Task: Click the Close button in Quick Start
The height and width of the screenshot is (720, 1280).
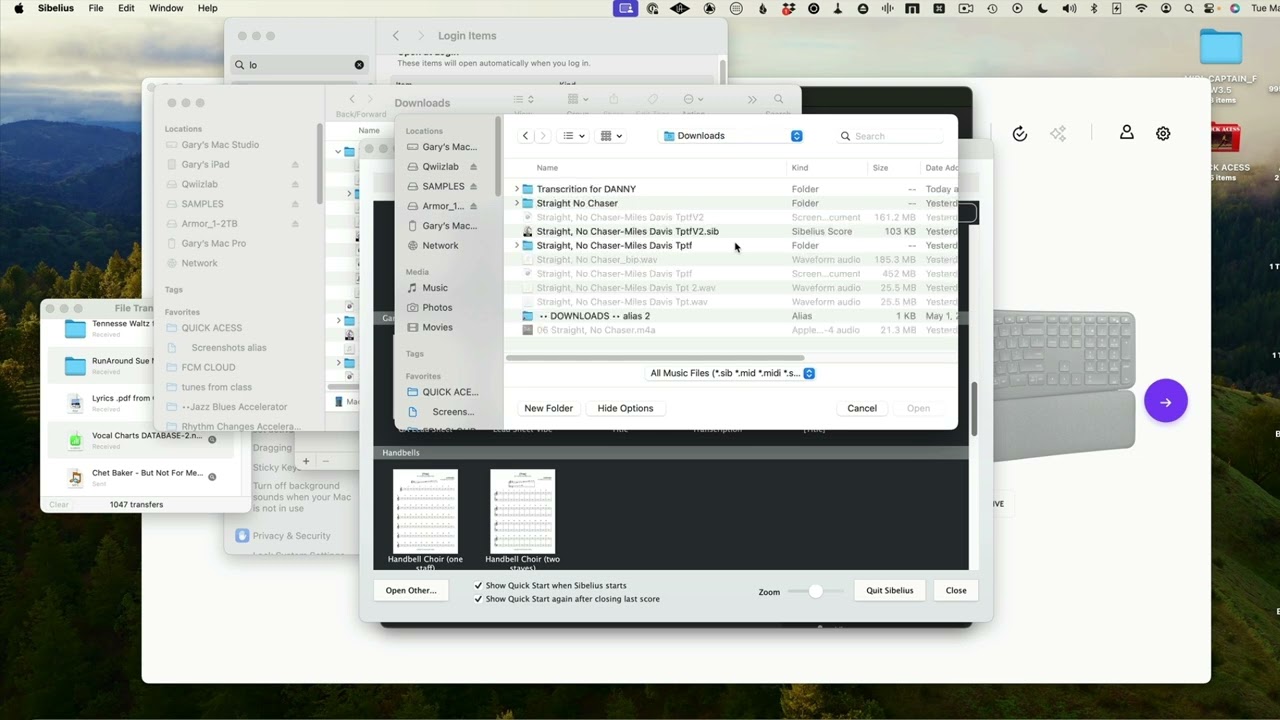Action: [956, 590]
